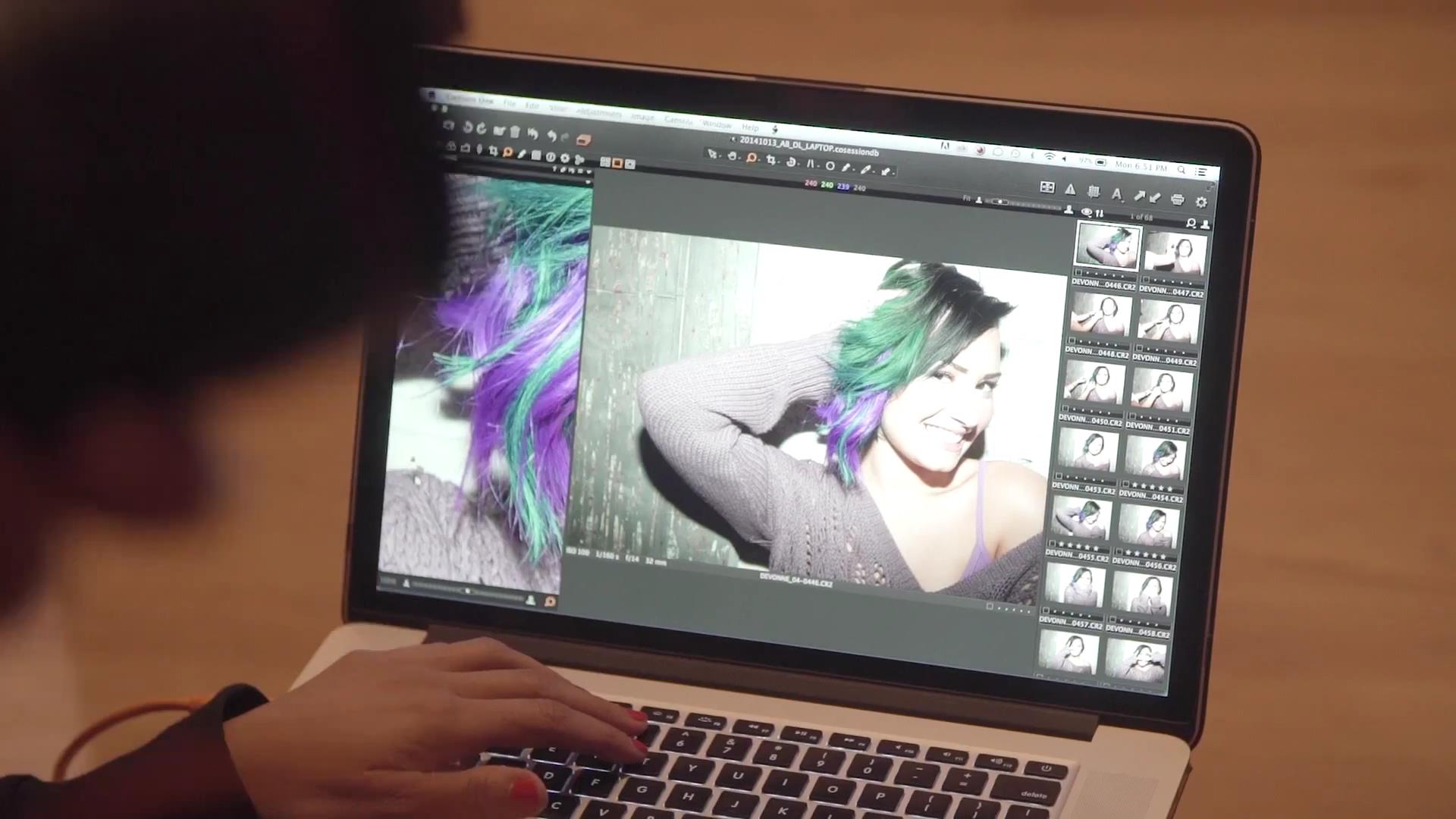This screenshot has height=819, width=1456.
Task: Click the copy adjustments up-arrow icon
Action: 1139,196
